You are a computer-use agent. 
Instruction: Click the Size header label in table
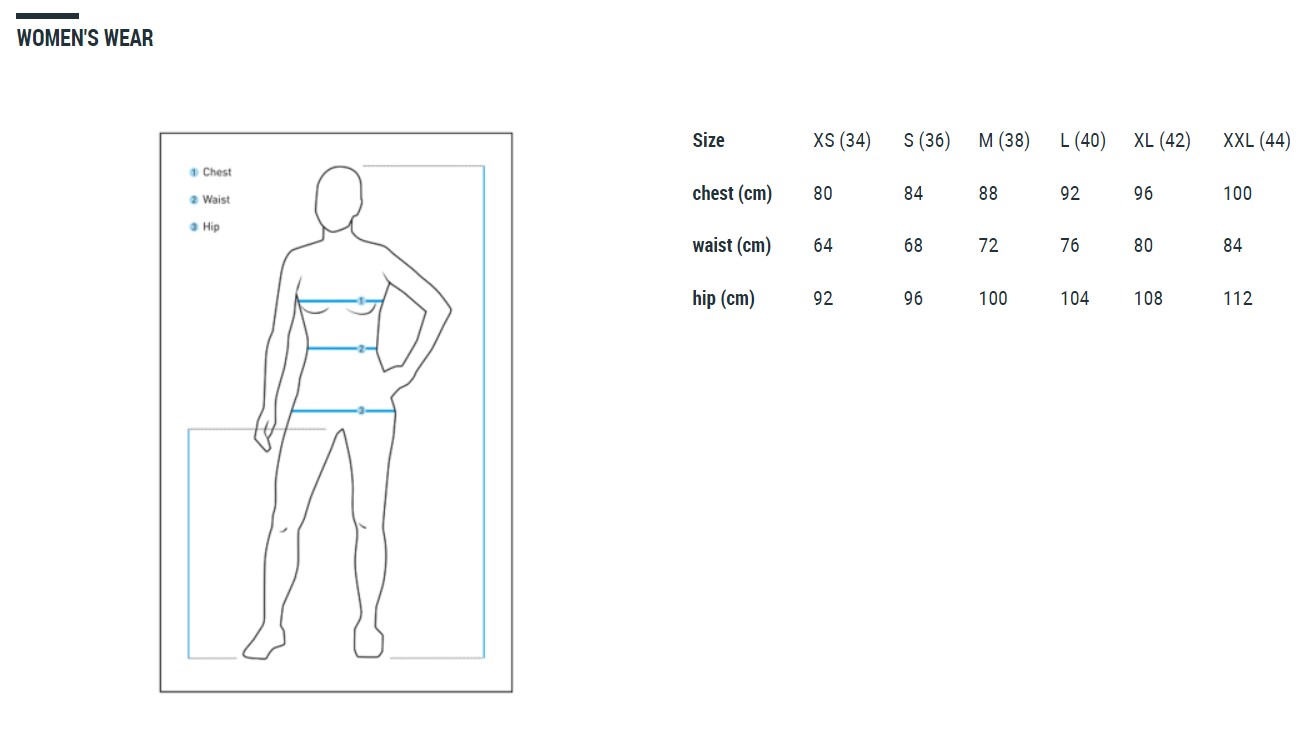pos(708,141)
